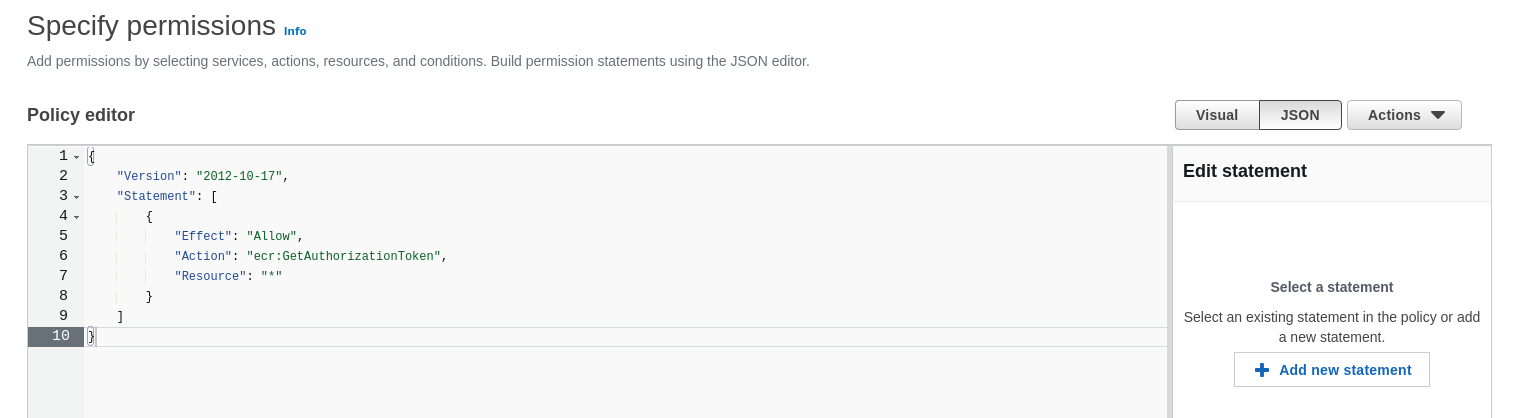Screen dimensions: 1515x418
Task: Open the Actions dropdown menu
Action: 1403,115
